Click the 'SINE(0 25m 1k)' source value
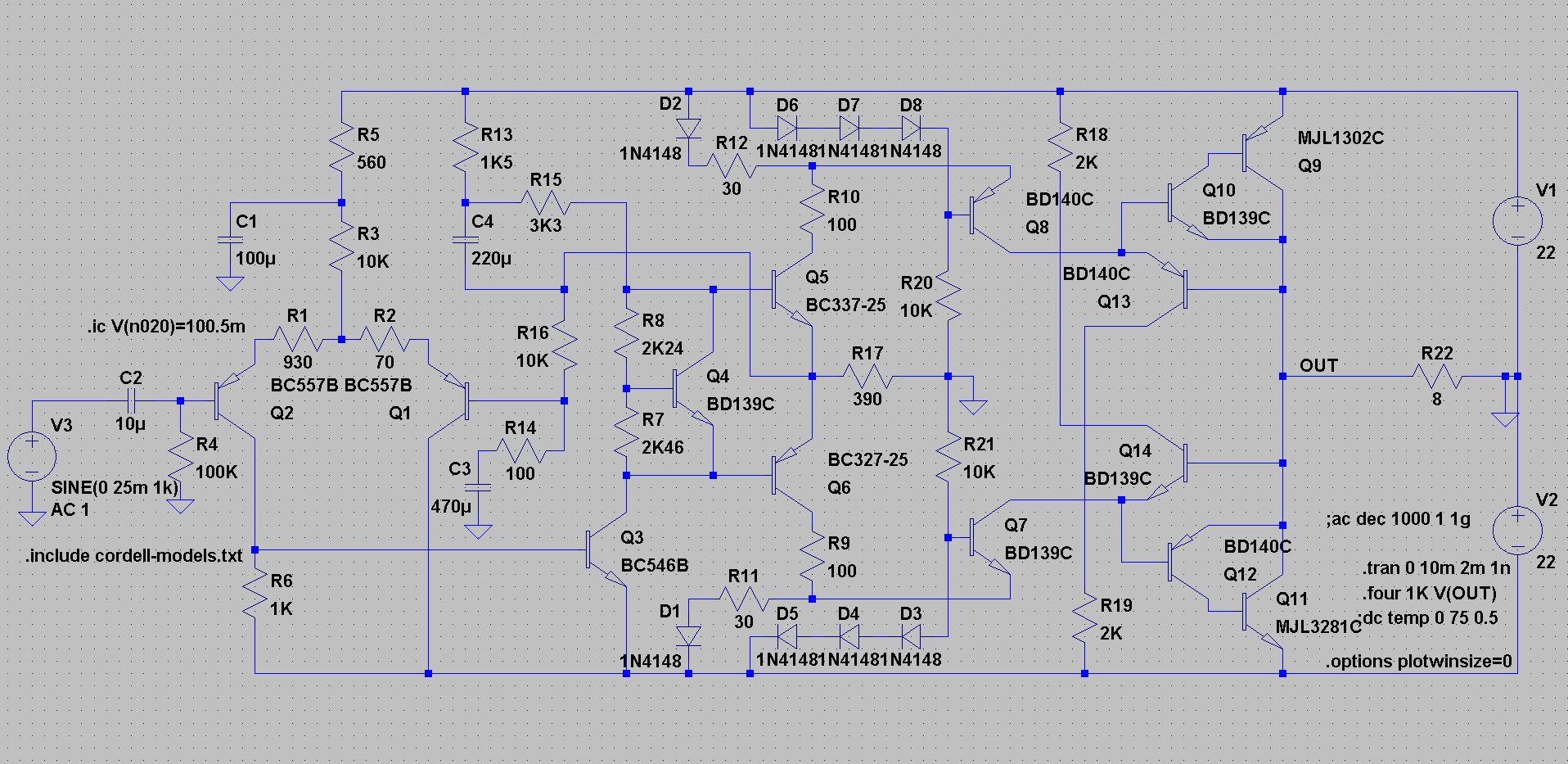1568x764 pixels. click(115, 487)
